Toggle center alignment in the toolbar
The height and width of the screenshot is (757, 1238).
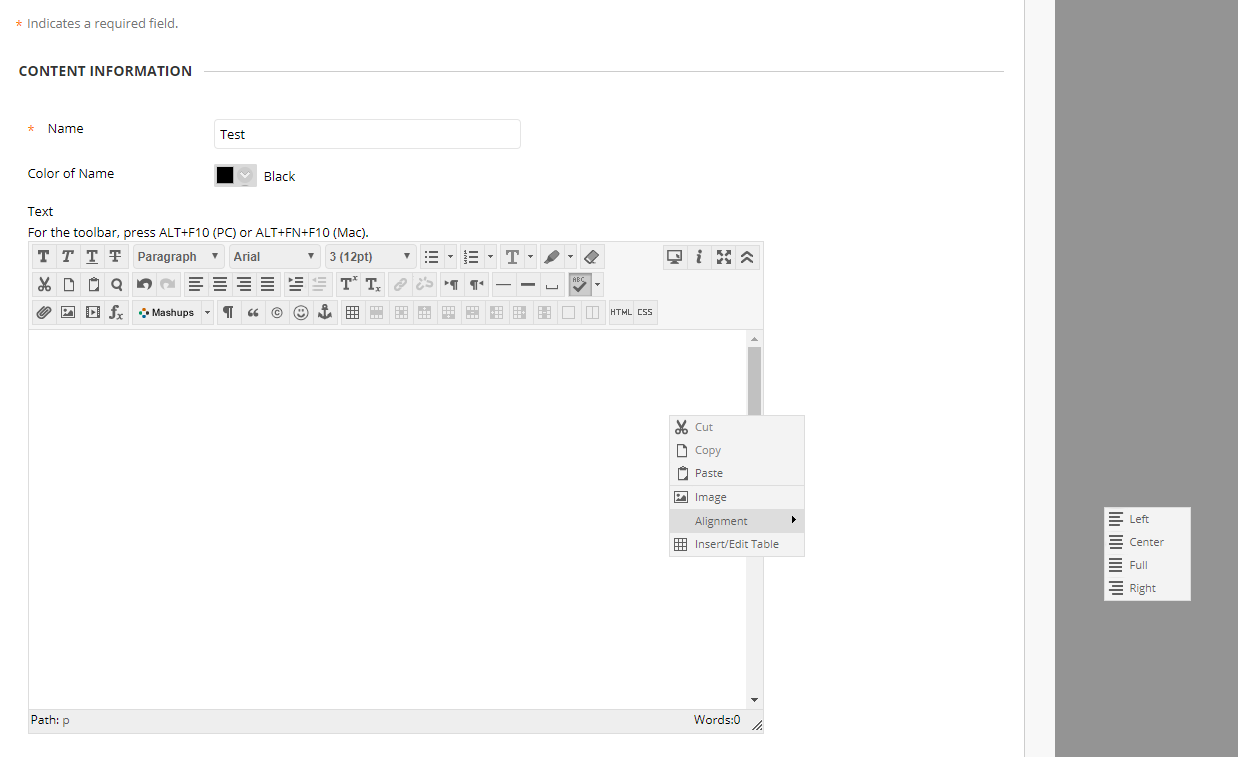pos(220,284)
